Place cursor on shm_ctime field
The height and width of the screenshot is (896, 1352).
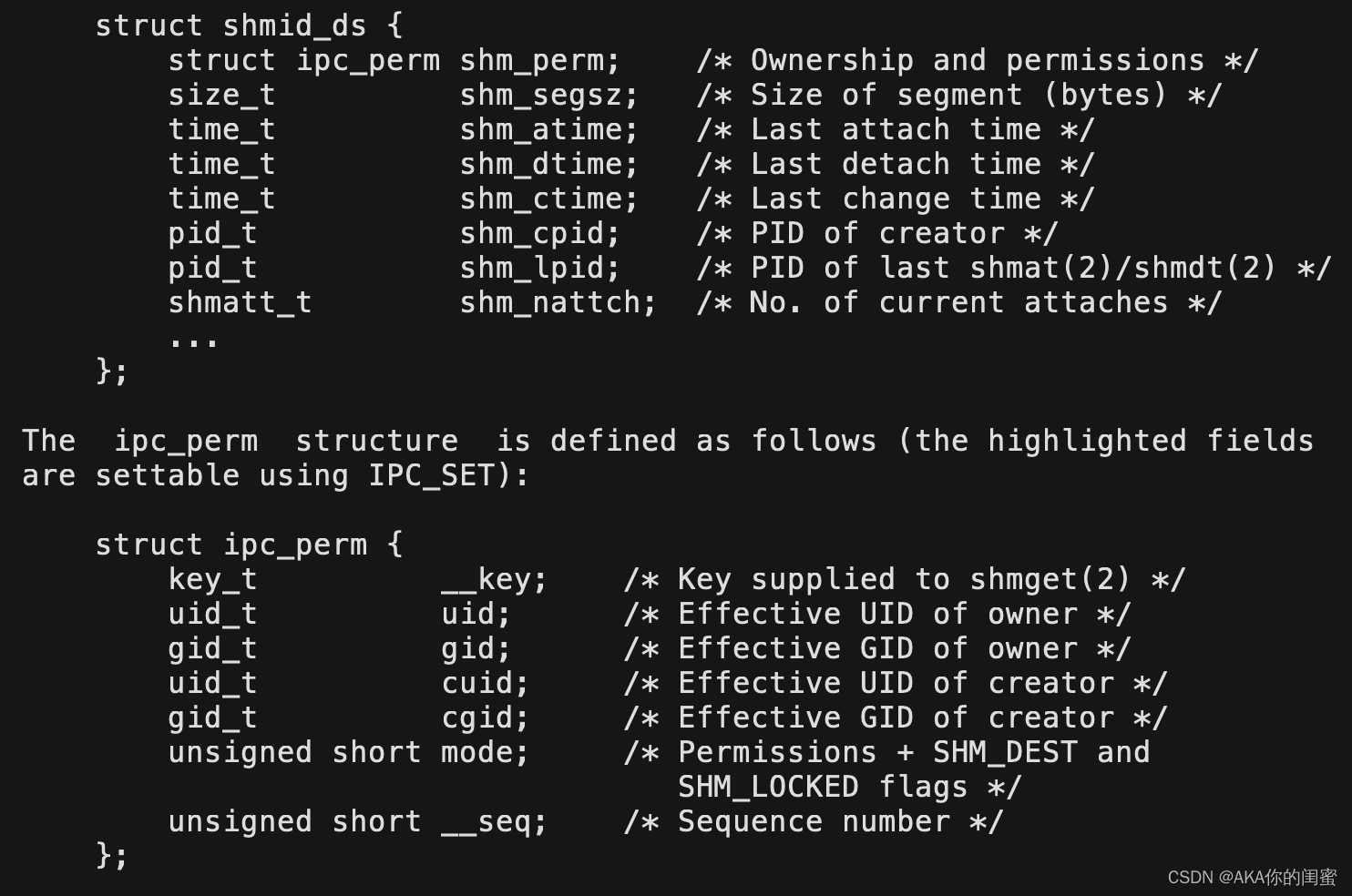(548, 199)
